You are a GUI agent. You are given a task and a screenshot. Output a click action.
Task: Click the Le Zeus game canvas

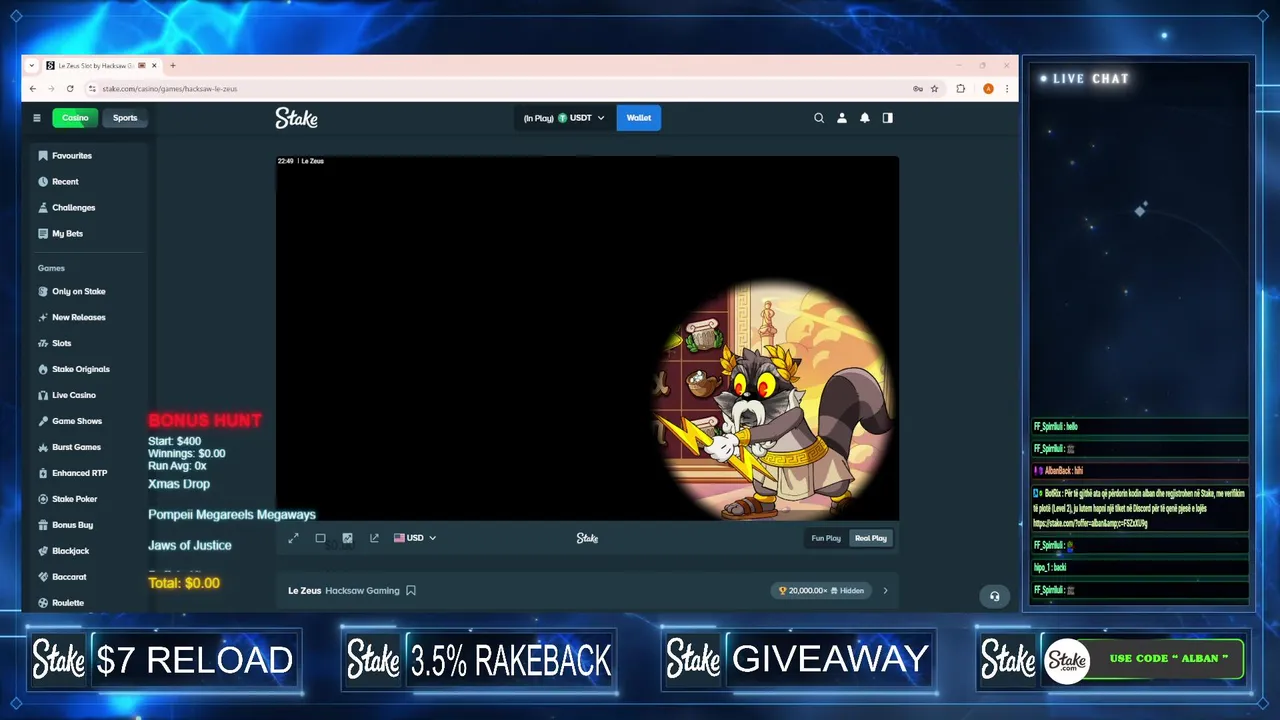click(588, 338)
